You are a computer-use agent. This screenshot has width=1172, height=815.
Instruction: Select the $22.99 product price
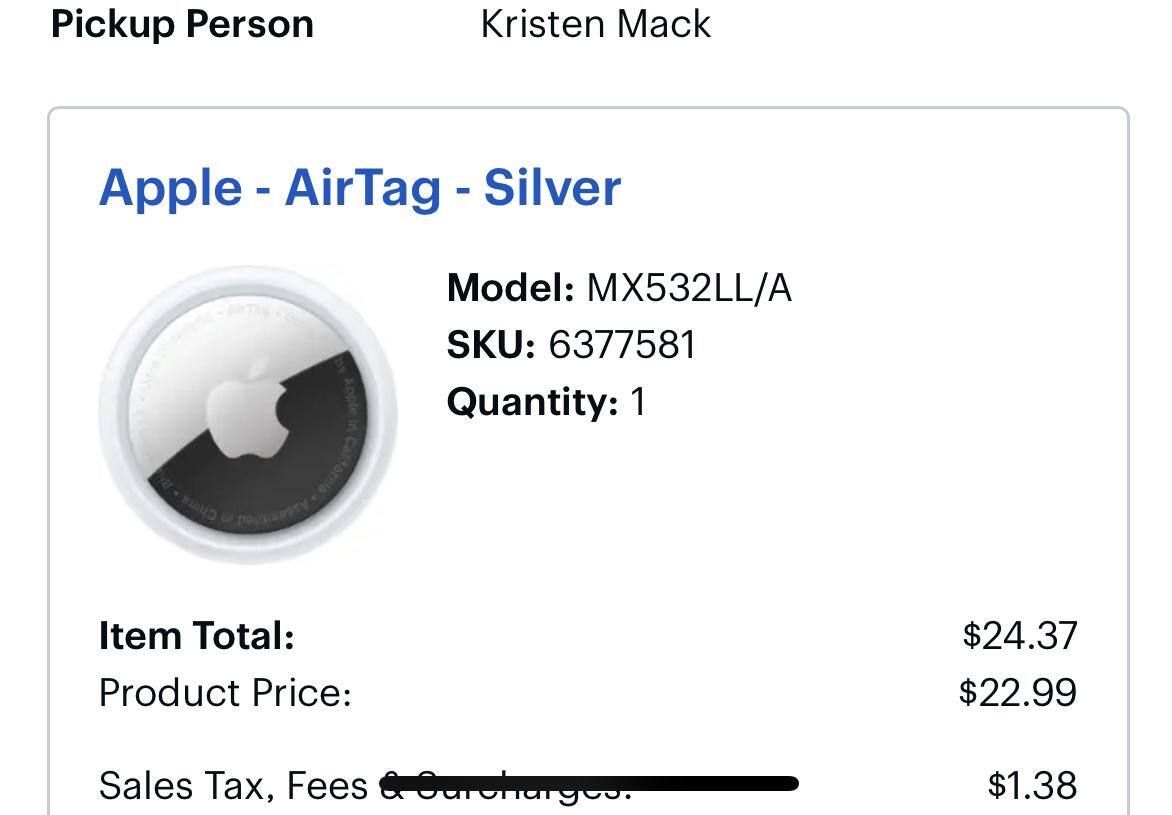pos(1018,692)
